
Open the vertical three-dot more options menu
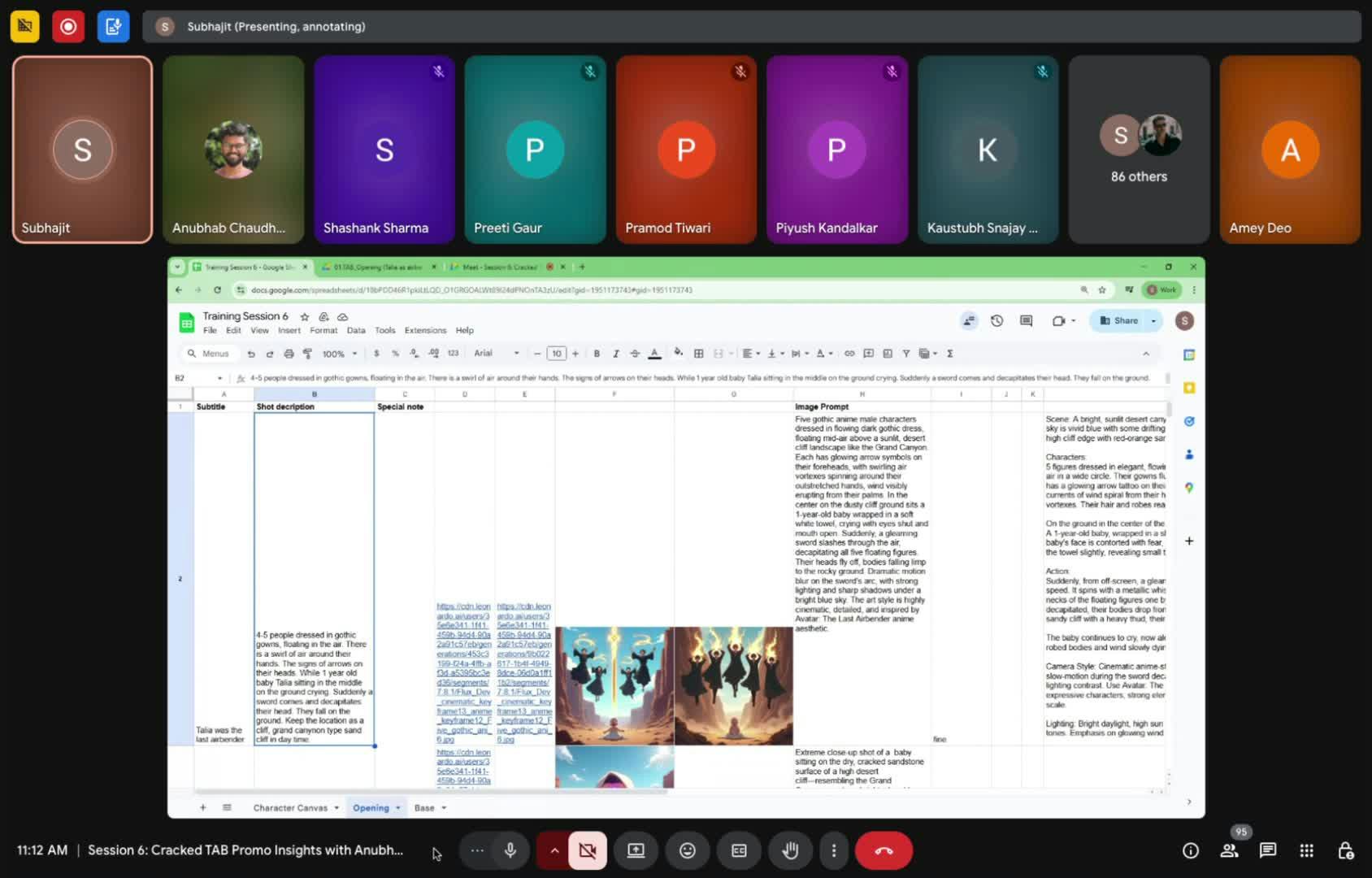[833, 850]
